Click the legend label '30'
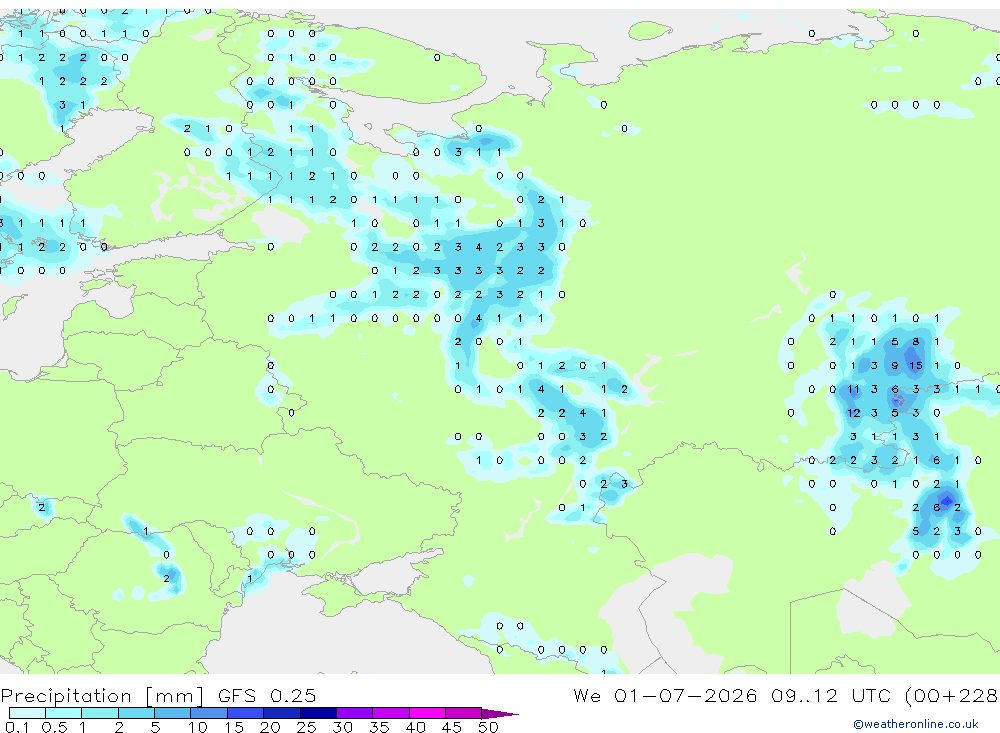Screen dimensions: 1000x733 [342, 727]
